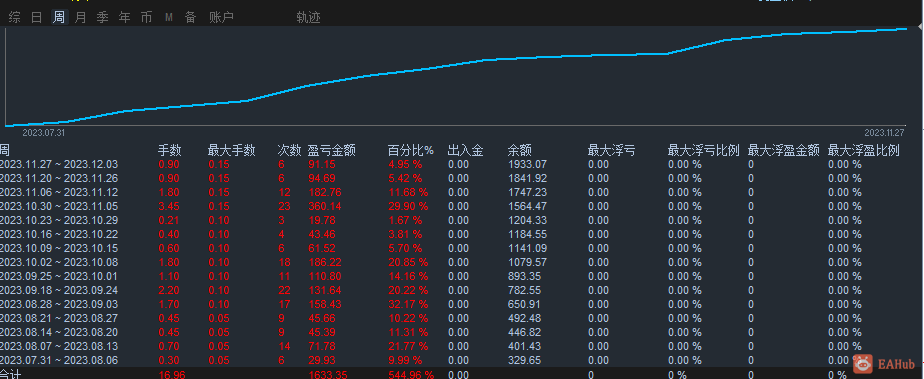Screen dimensions: 924x379
Task: Click lots value 3.45
Action: 169,206
